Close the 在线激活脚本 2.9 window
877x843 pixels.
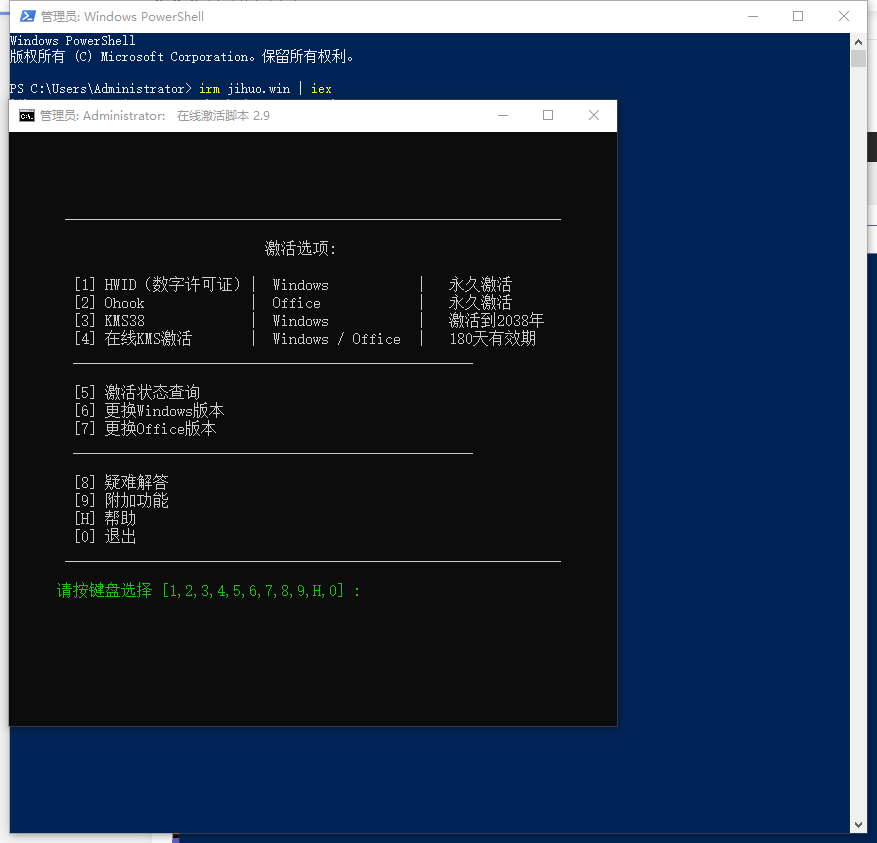594,115
